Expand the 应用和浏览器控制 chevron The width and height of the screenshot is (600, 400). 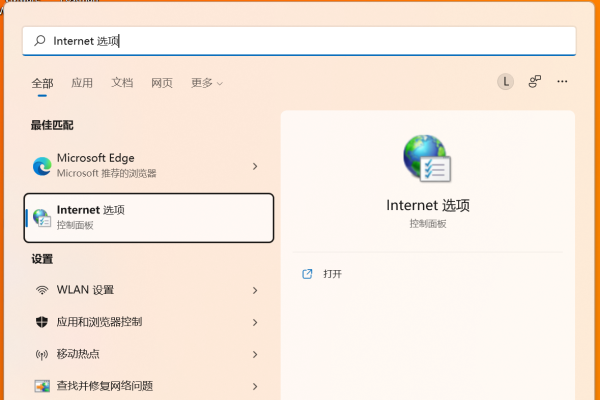click(255, 323)
